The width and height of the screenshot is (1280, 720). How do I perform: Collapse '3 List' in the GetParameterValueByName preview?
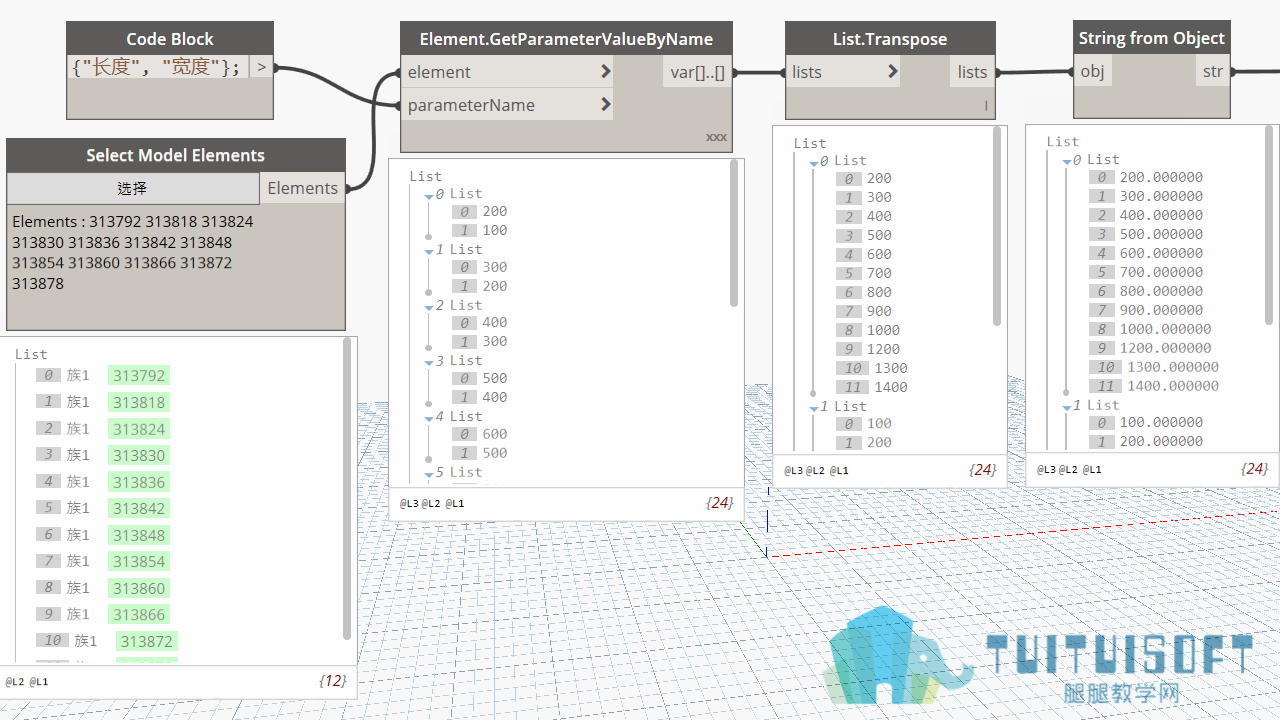click(x=430, y=362)
